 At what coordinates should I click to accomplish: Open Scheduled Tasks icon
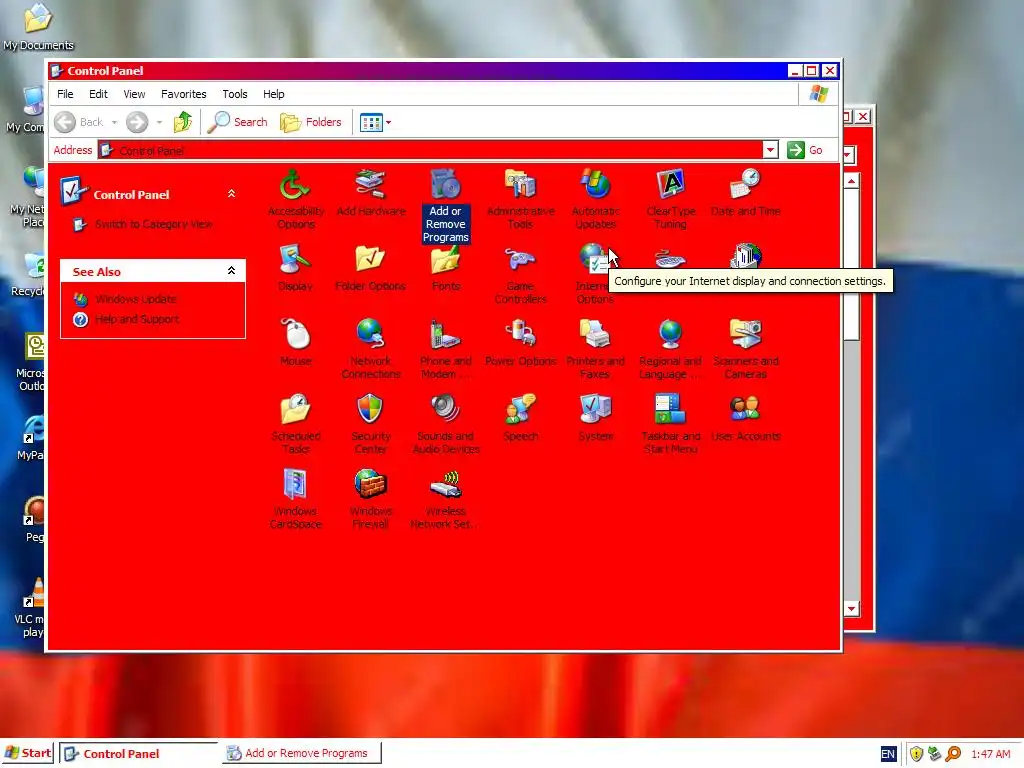[295, 409]
